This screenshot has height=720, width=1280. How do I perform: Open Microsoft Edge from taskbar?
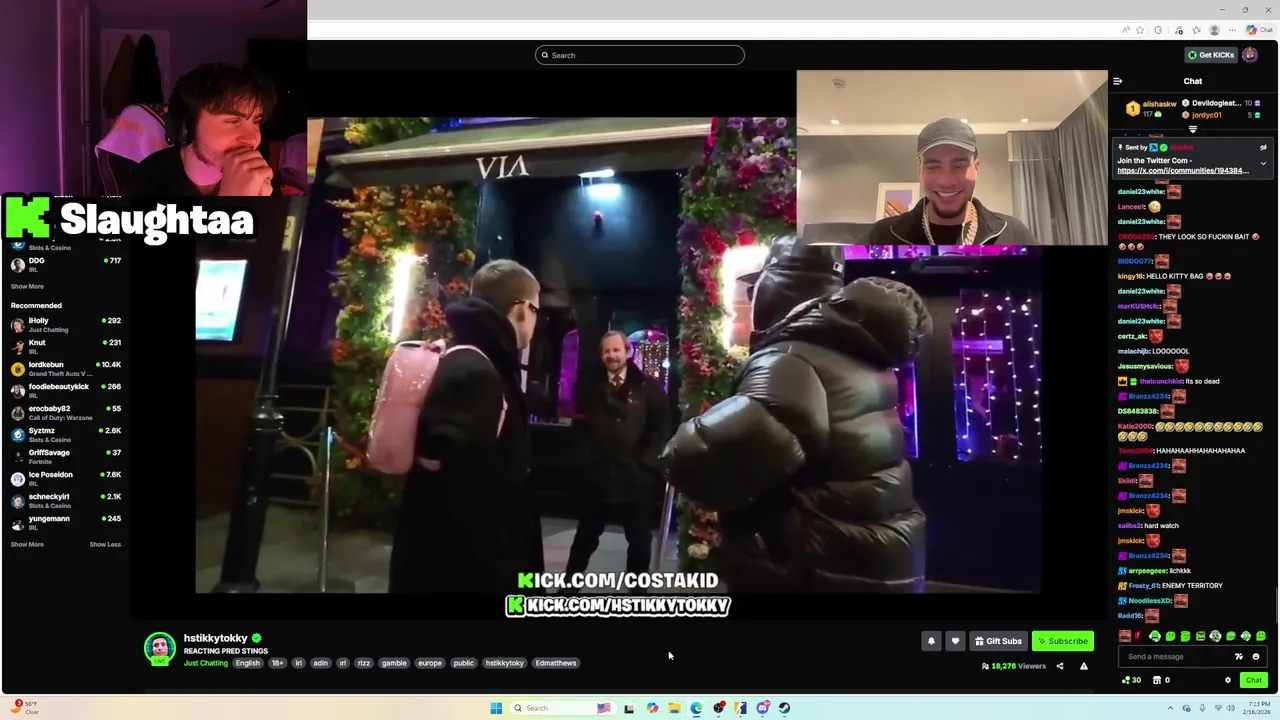tap(696, 708)
